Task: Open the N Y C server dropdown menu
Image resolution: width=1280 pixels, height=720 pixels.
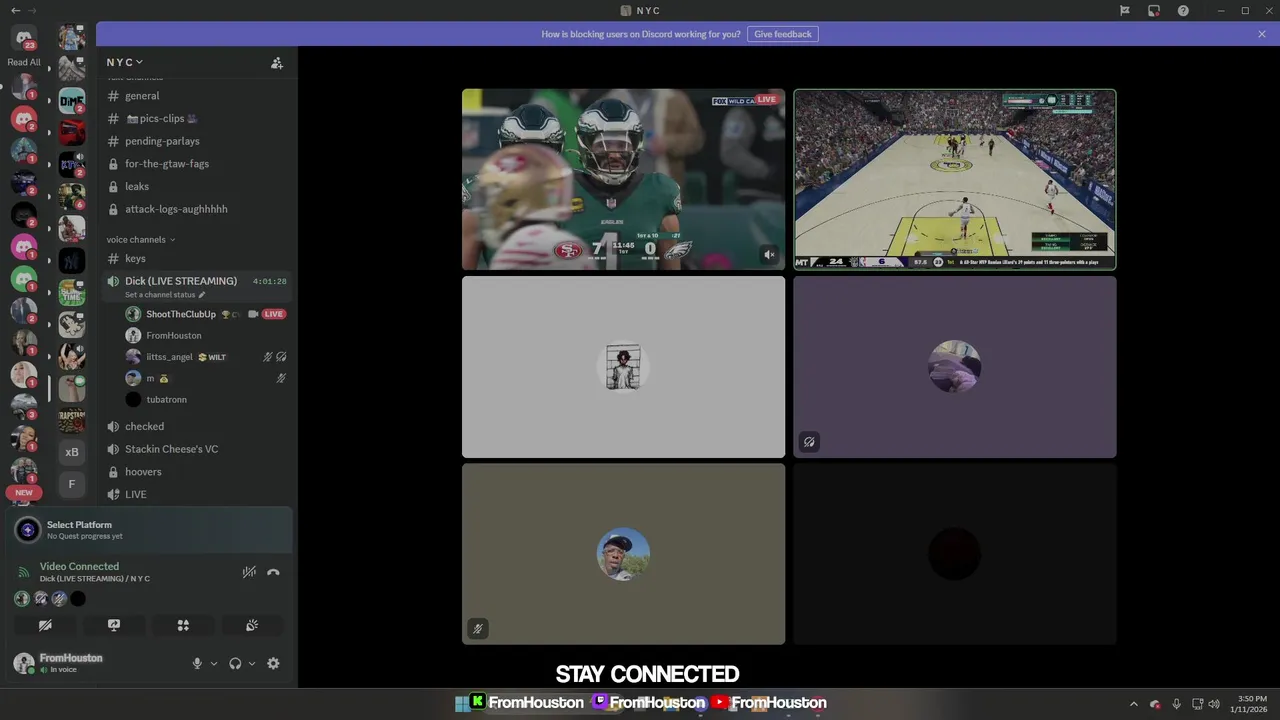Action: coord(126,62)
